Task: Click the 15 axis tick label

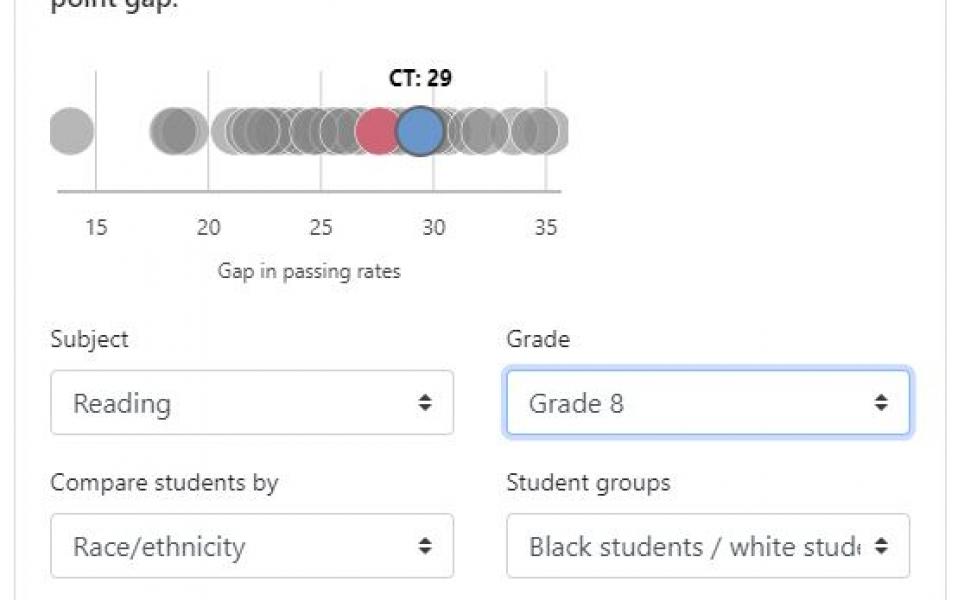Action: tap(96, 227)
